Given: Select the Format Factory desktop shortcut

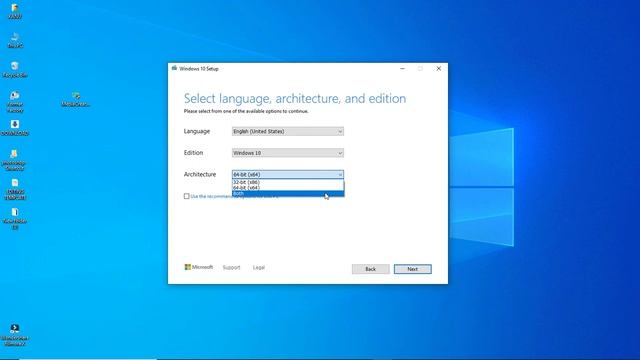Looking at the screenshot, I should [x=15, y=102].
